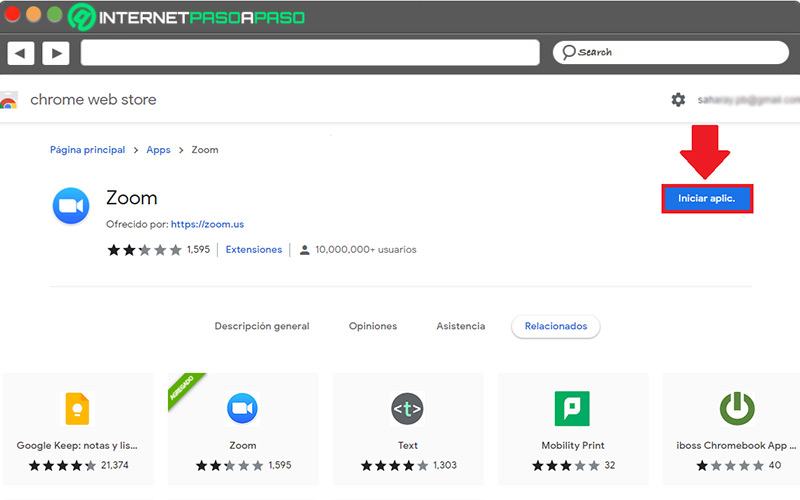This screenshot has height=500, width=800.
Task: Switch to Descripción general tab
Action: pos(262,326)
